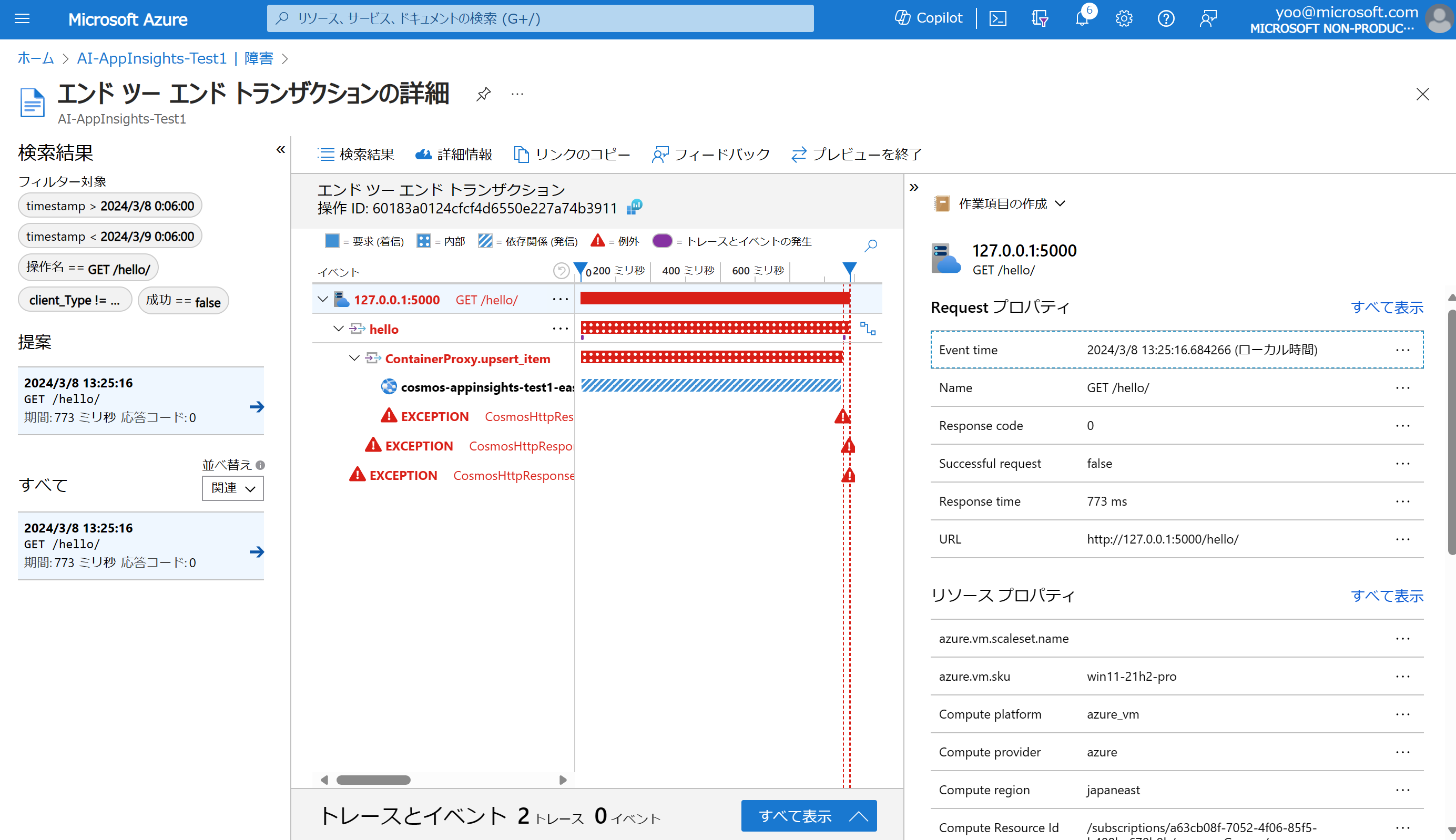
Task: Open the 関連 sort dropdown
Action: pos(232,488)
